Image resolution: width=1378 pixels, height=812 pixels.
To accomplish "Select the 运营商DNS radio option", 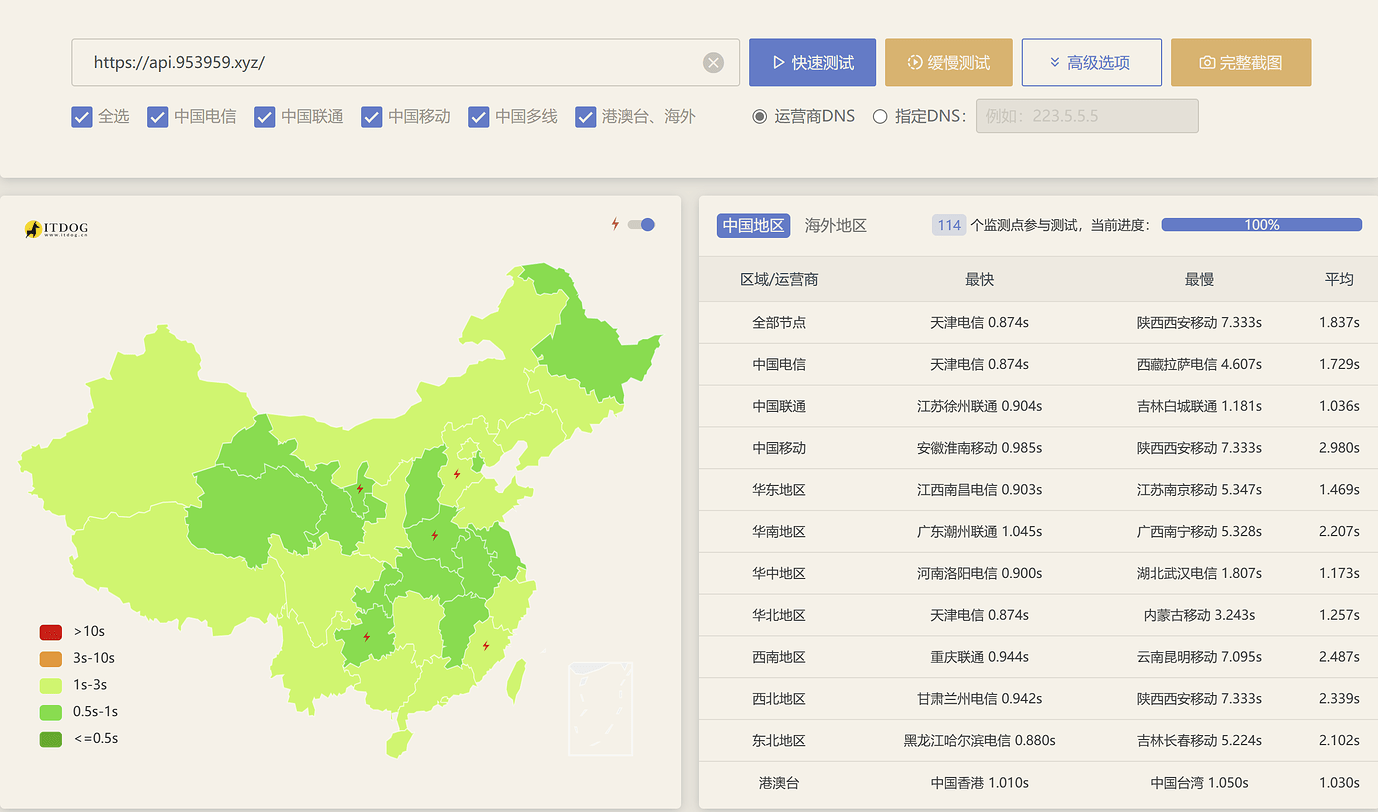I will coord(760,116).
